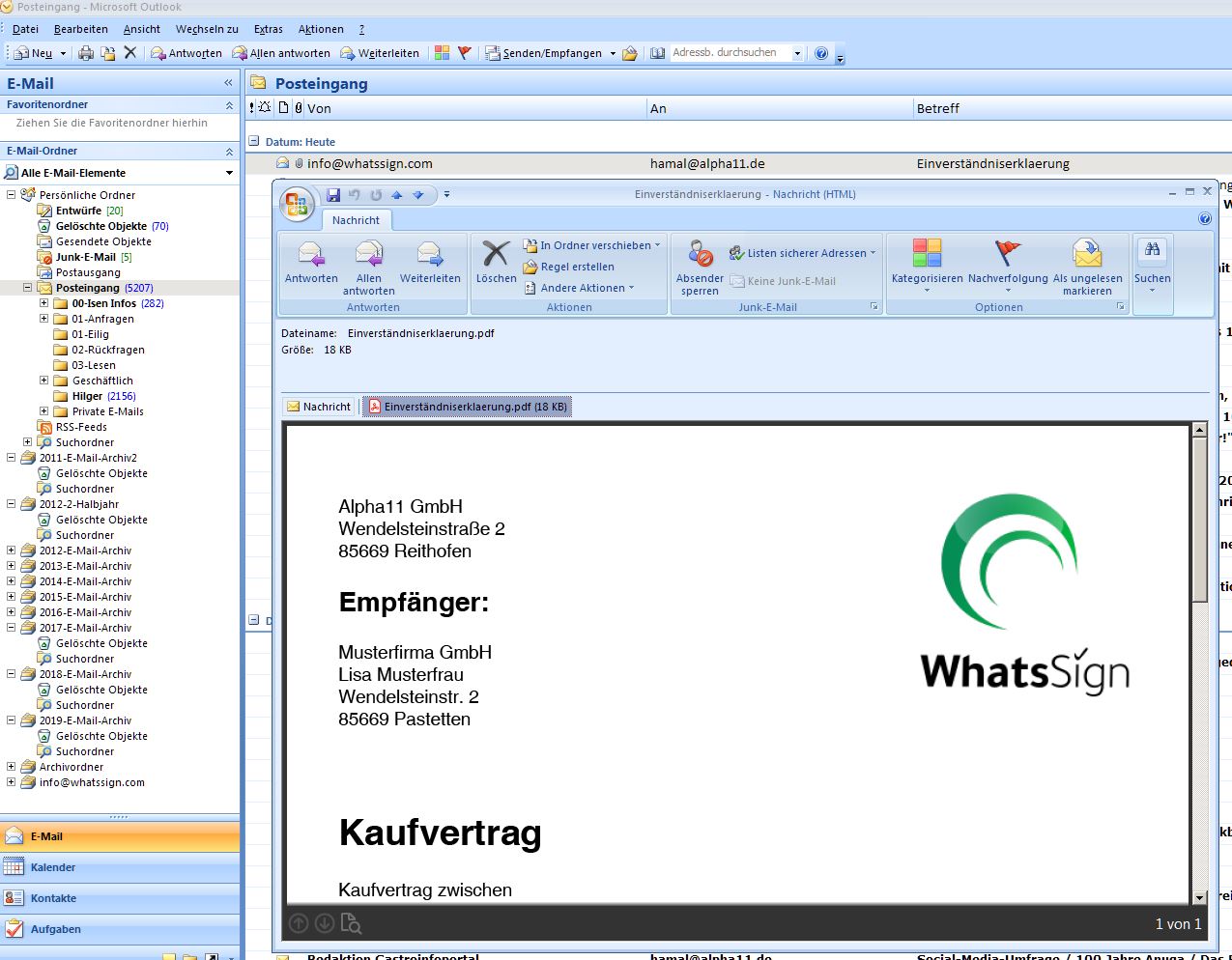The width and height of the screenshot is (1232, 960).
Task: Open the Andere Aktionen dropdown
Action: coord(579,288)
